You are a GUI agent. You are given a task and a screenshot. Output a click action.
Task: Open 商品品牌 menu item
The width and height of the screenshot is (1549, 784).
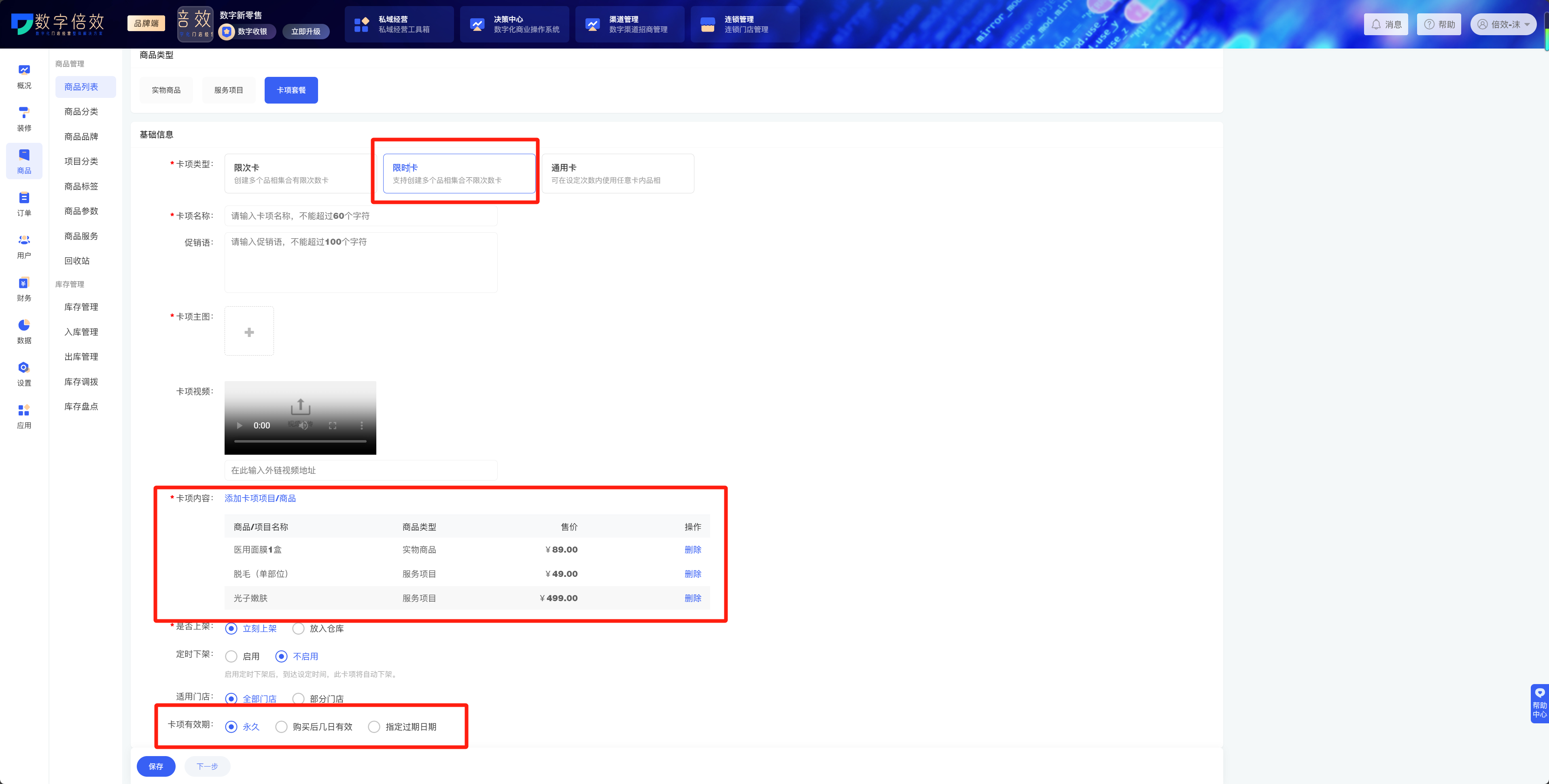(81, 136)
